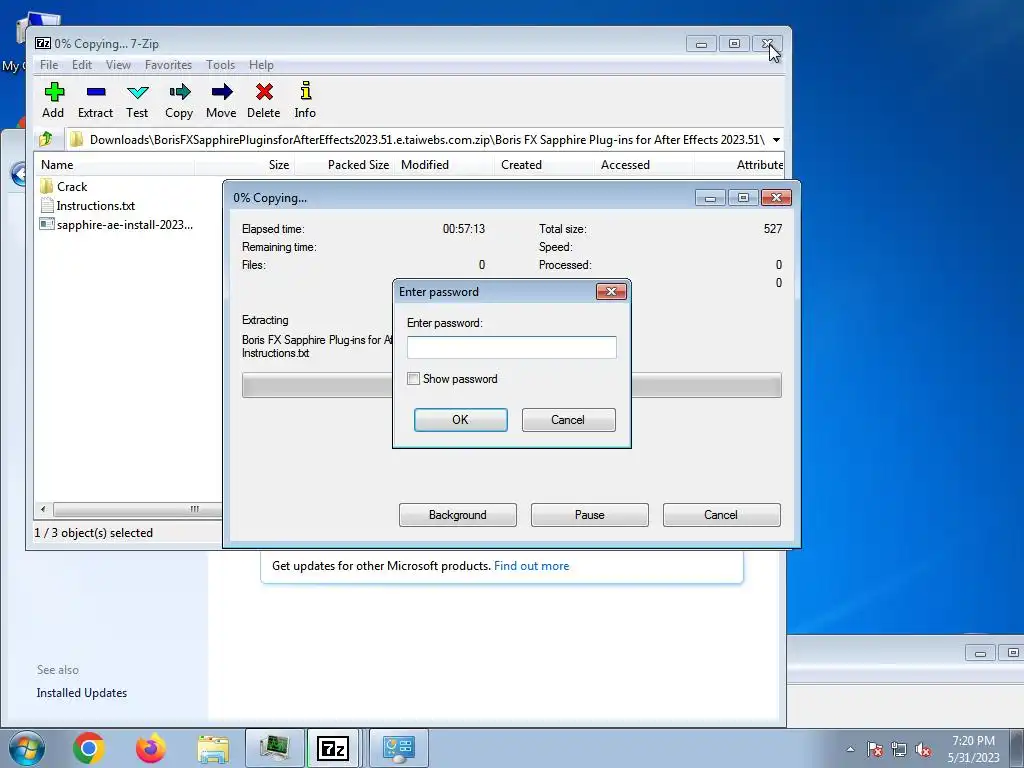Open the Installed Updates link
Image resolution: width=1024 pixels, height=768 pixels.
pyautogui.click(x=82, y=693)
